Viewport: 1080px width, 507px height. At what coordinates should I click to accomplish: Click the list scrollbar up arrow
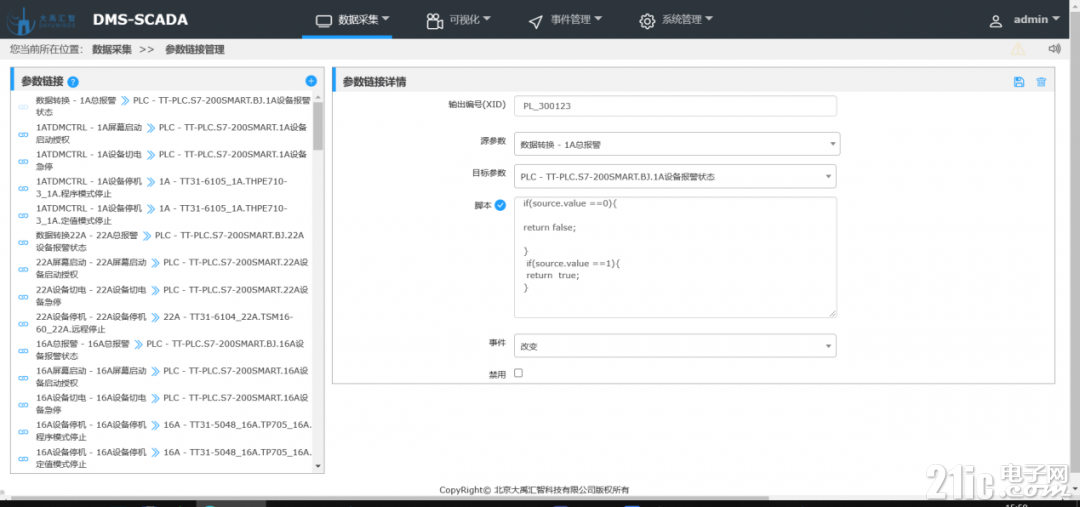click(x=318, y=96)
